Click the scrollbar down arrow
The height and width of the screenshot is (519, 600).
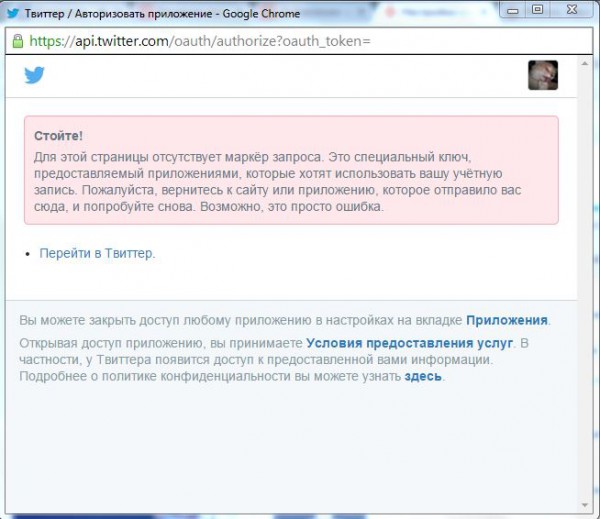(x=585, y=505)
